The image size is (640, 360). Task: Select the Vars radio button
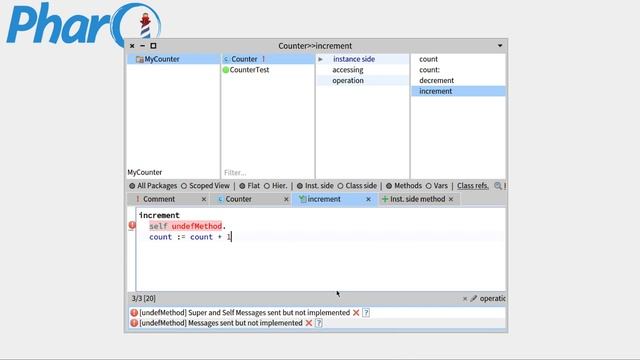coord(428,186)
